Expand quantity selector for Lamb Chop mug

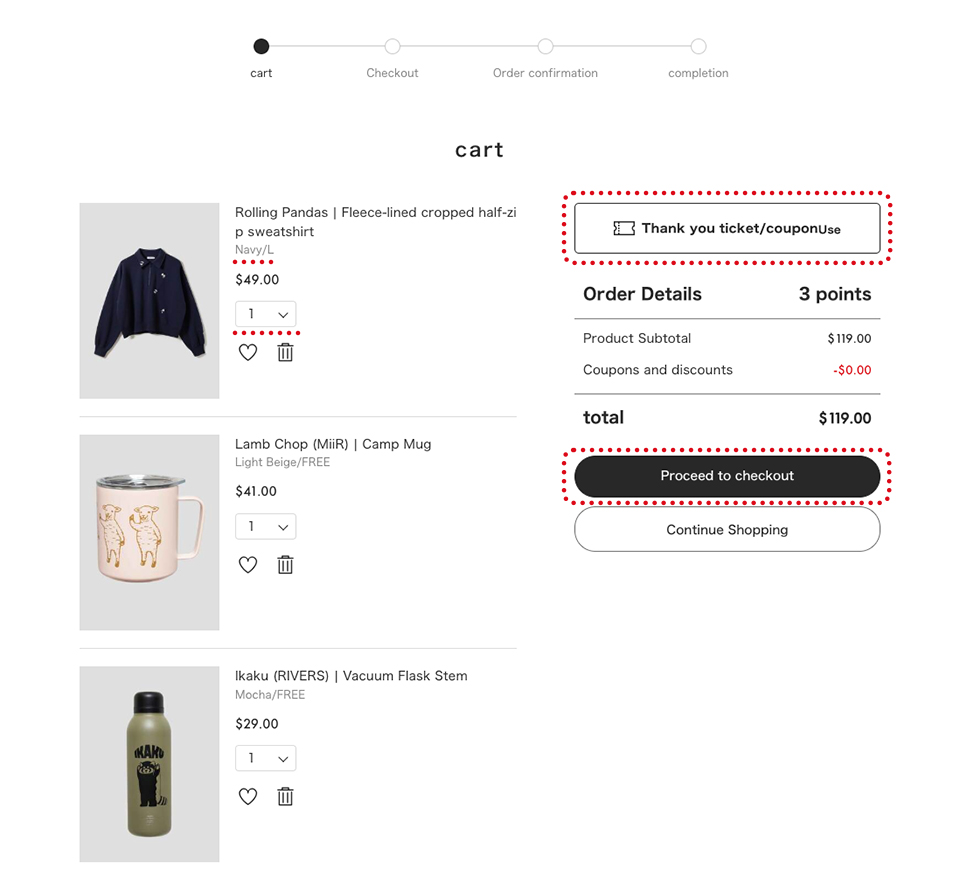pyautogui.click(x=266, y=527)
